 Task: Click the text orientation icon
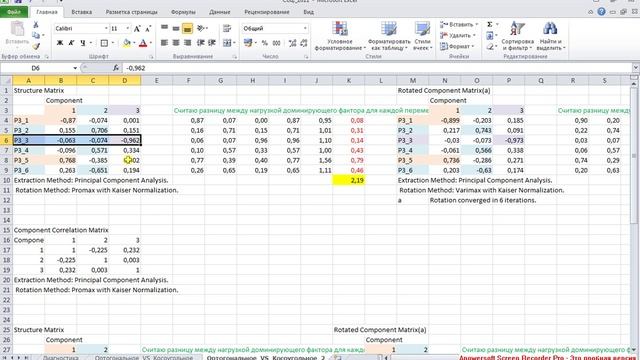pyautogui.click(x=200, y=28)
